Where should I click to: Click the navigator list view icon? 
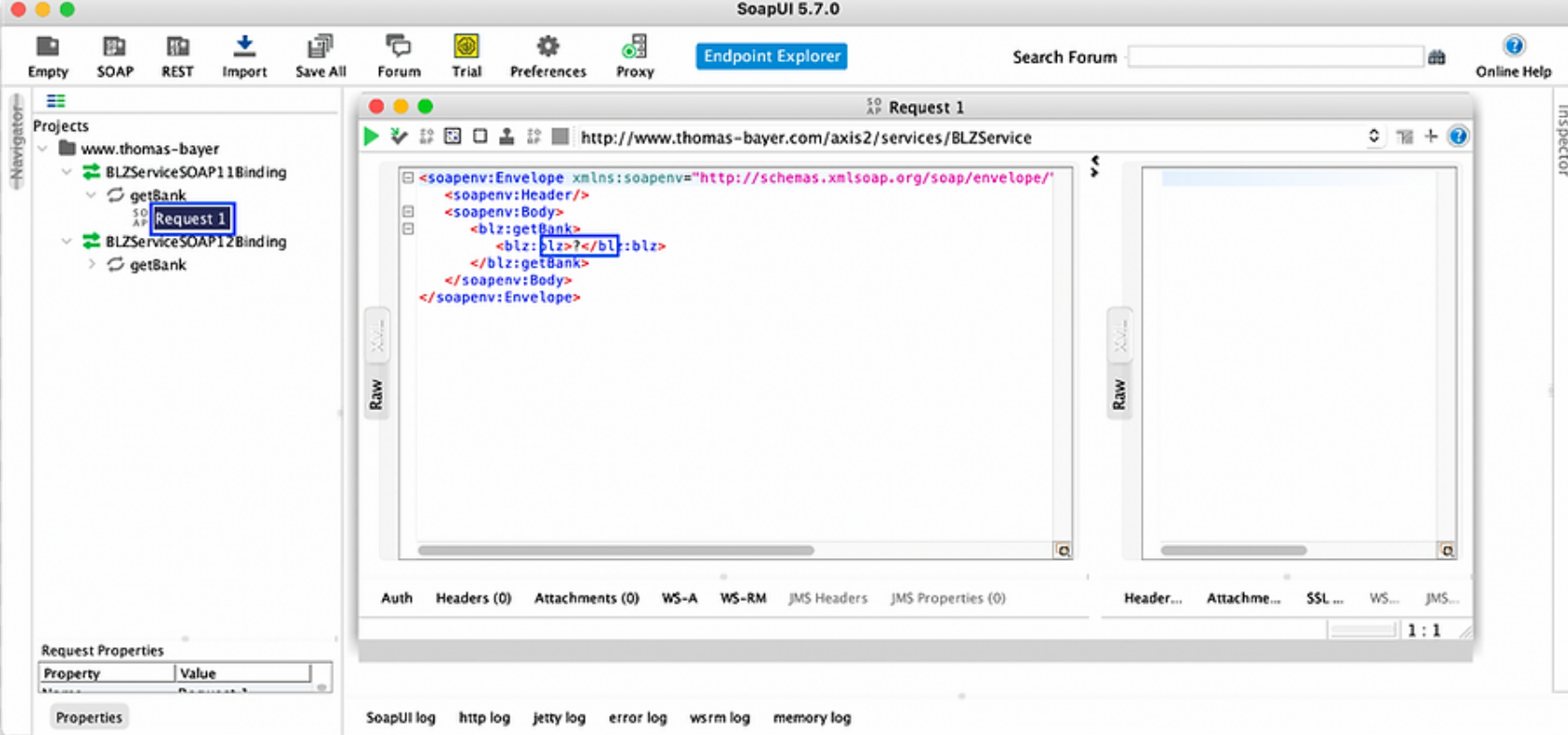pyautogui.click(x=56, y=101)
